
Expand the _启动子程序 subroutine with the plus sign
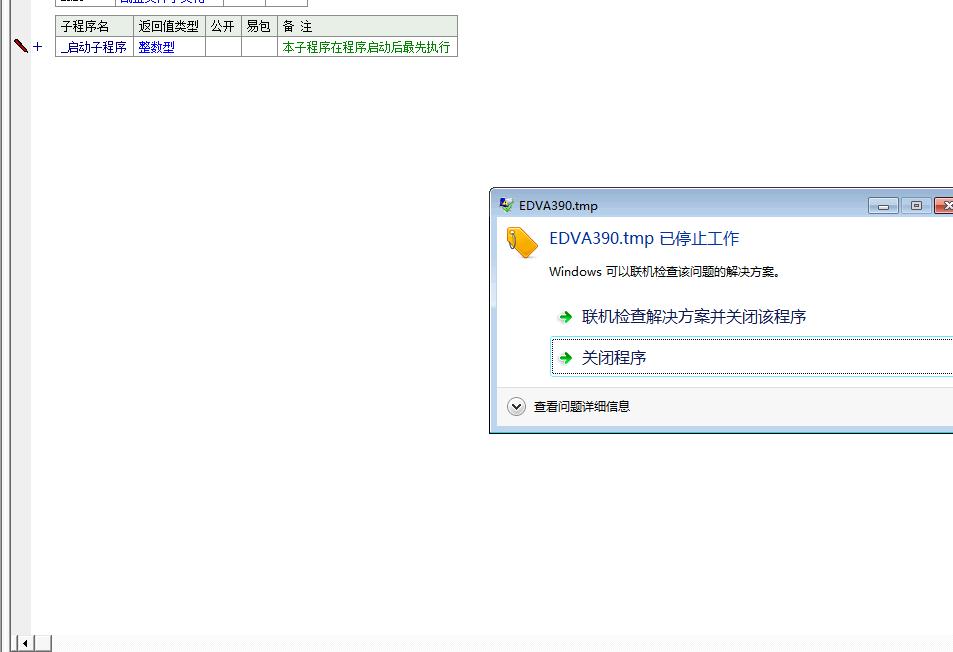point(38,46)
